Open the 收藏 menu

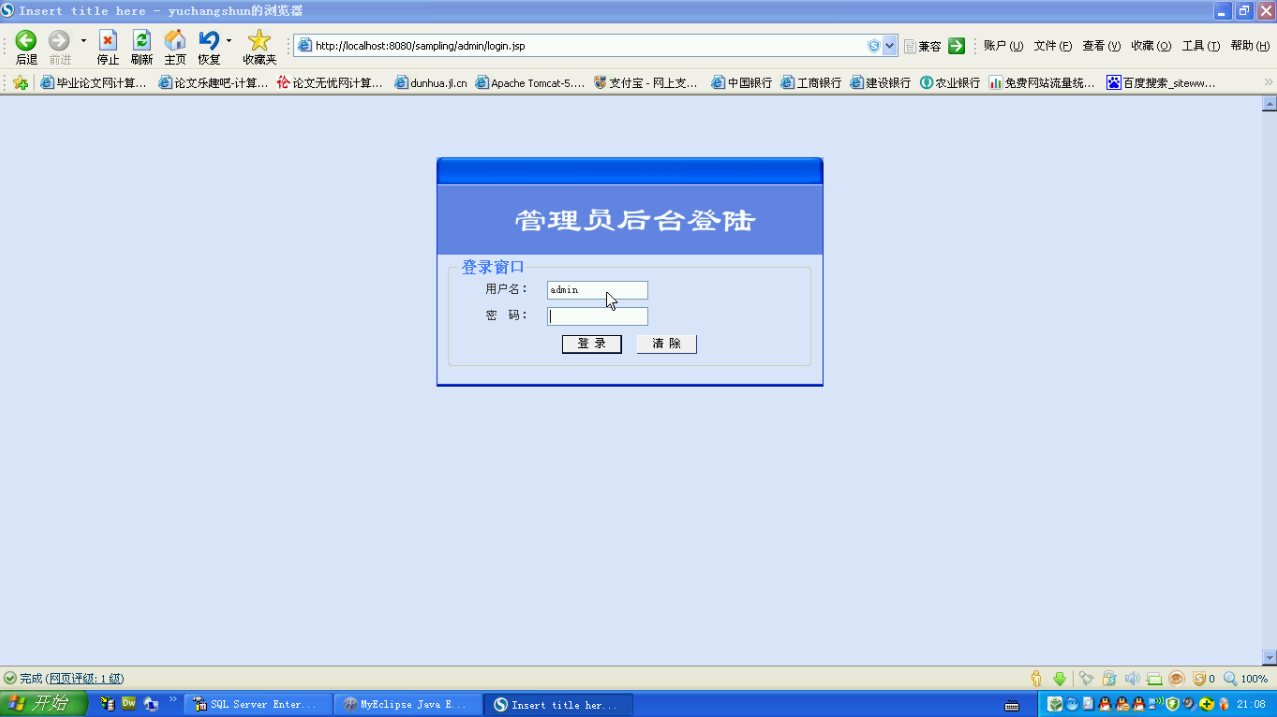(x=1151, y=46)
